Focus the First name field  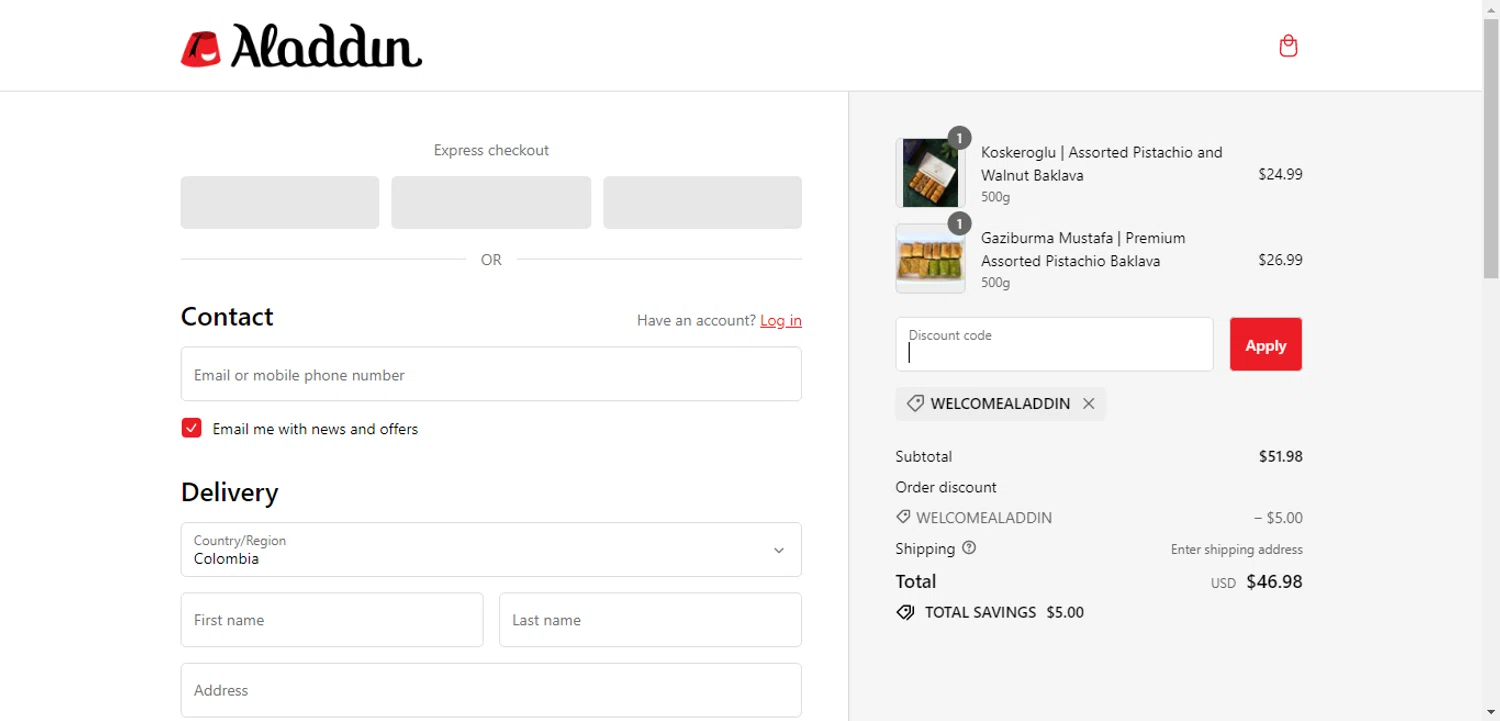coord(332,620)
